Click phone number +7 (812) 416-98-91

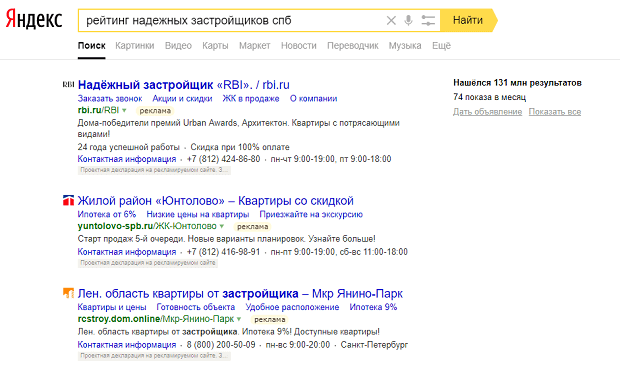pyautogui.click(x=223, y=252)
